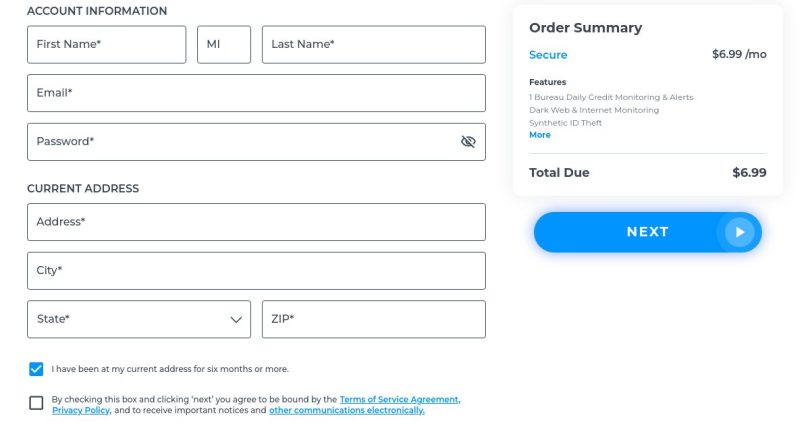Expand features list via More link
The height and width of the screenshot is (424, 810).
coord(539,135)
